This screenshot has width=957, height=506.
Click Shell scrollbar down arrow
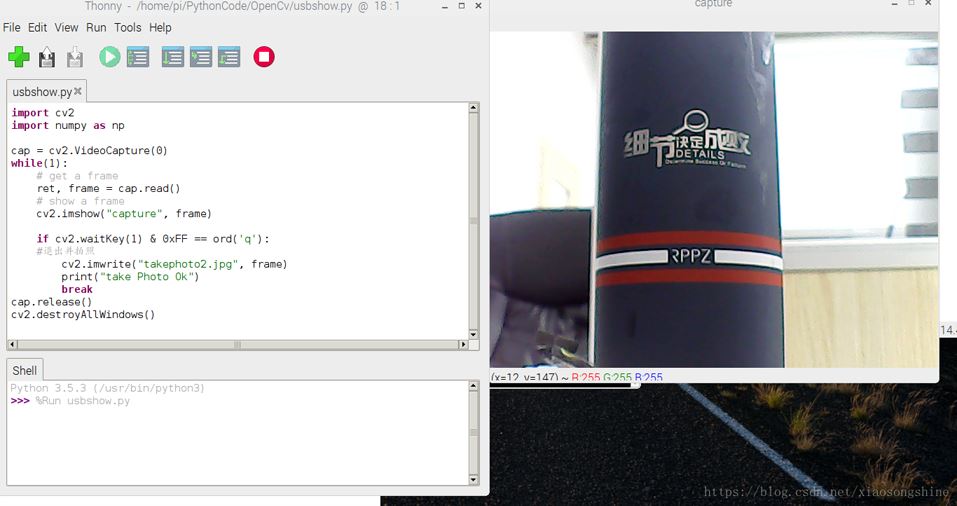[x=473, y=480]
